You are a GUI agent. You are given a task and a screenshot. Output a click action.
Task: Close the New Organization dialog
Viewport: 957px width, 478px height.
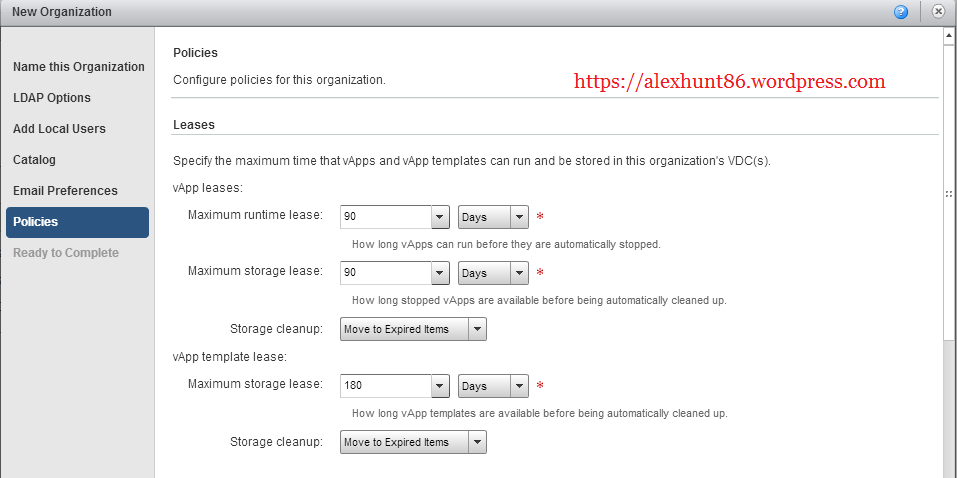[939, 12]
